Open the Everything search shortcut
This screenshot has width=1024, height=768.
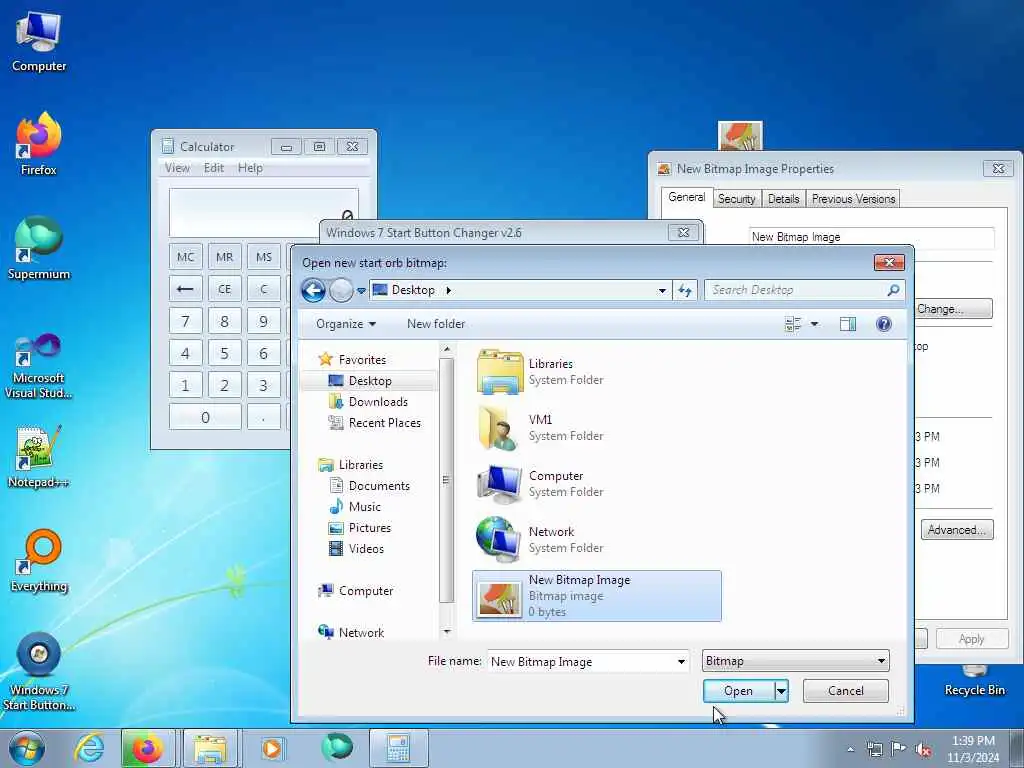pos(39,562)
